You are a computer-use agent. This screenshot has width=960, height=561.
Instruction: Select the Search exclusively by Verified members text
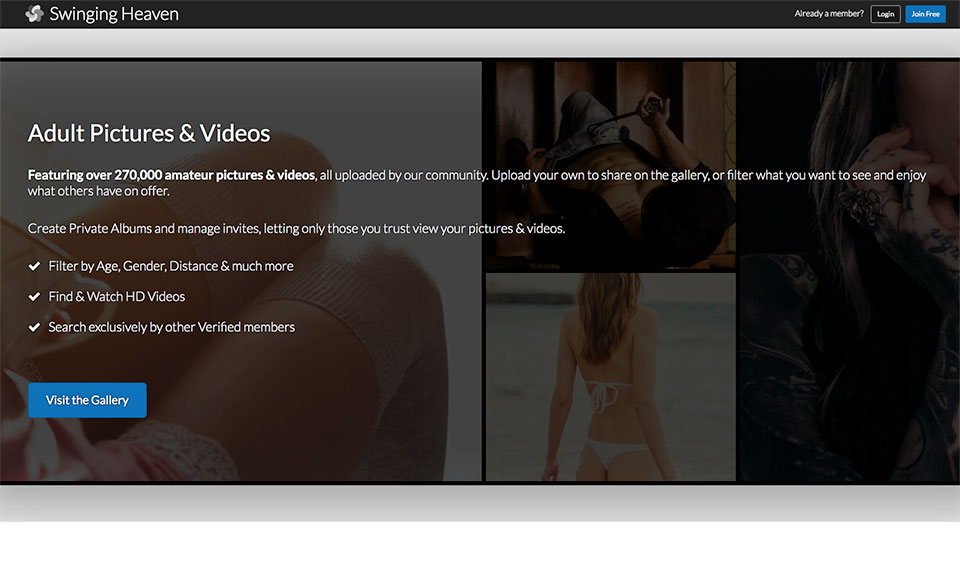pos(171,327)
